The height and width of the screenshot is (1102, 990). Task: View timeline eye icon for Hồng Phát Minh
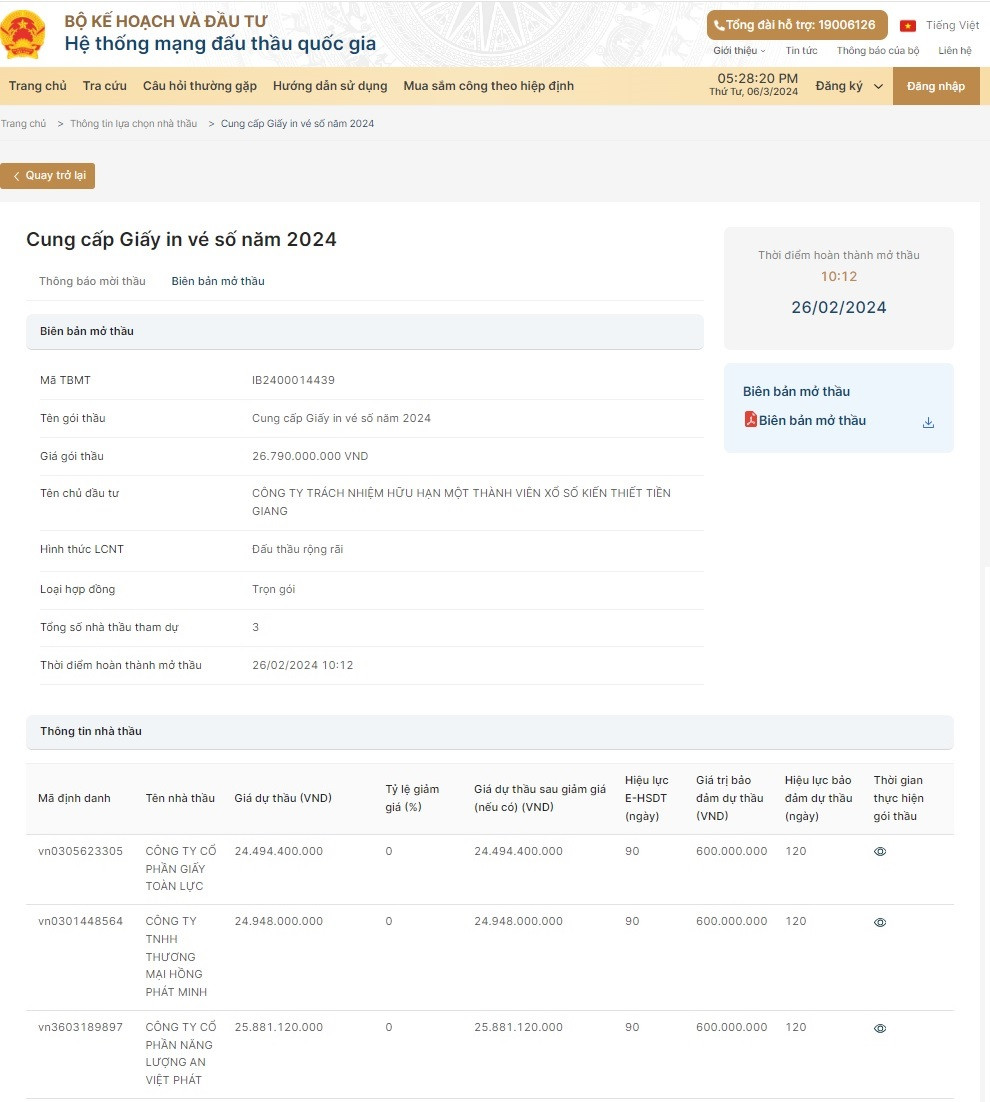[880, 922]
